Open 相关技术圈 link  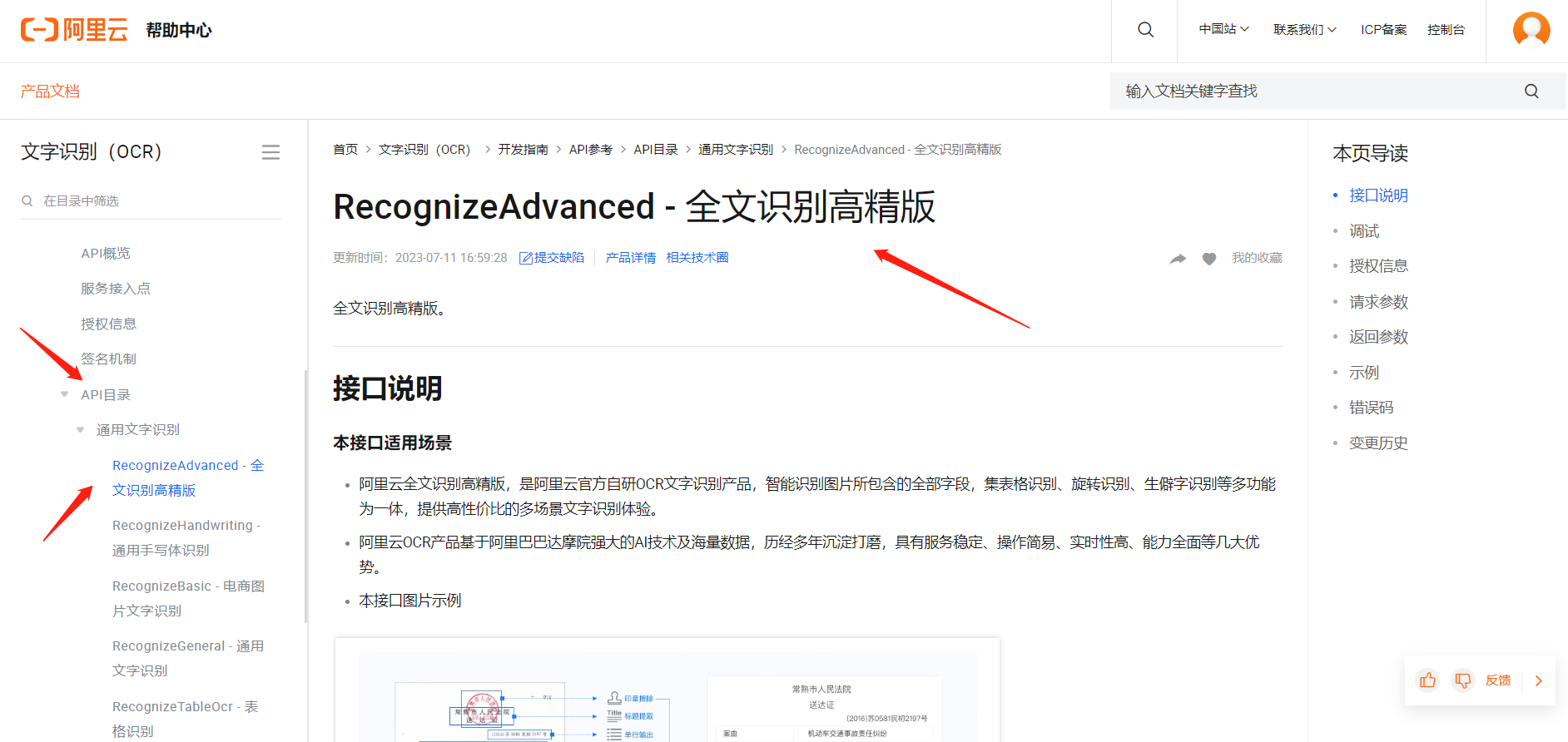click(x=697, y=258)
